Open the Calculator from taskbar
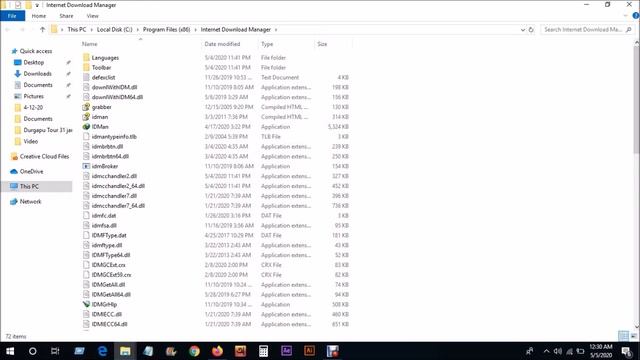The image size is (640, 360). click(x=263, y=351)
